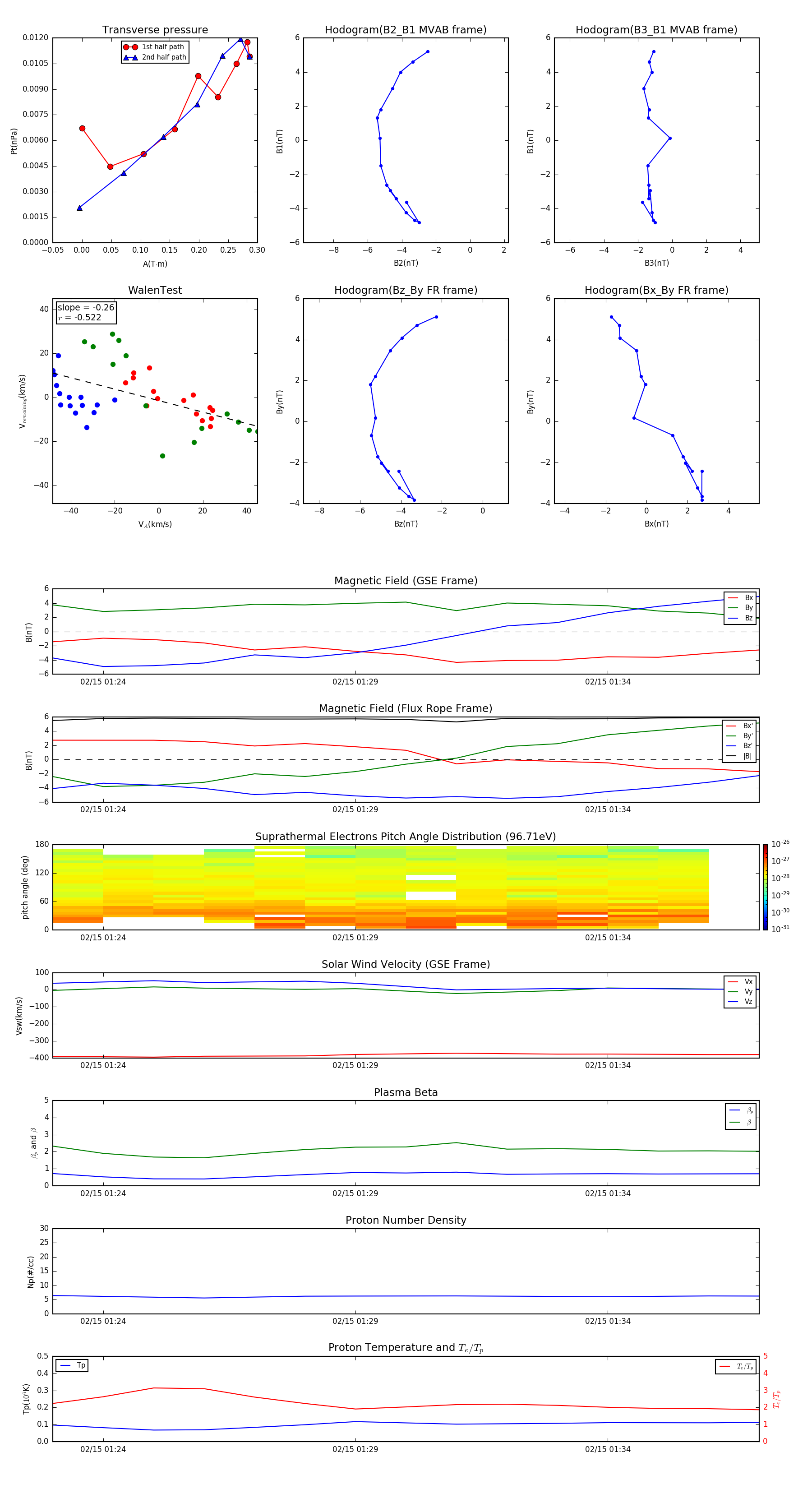Click the 'Bz(nT)' x-axis label
812x1489 pixels.
(x=406, y=524)
